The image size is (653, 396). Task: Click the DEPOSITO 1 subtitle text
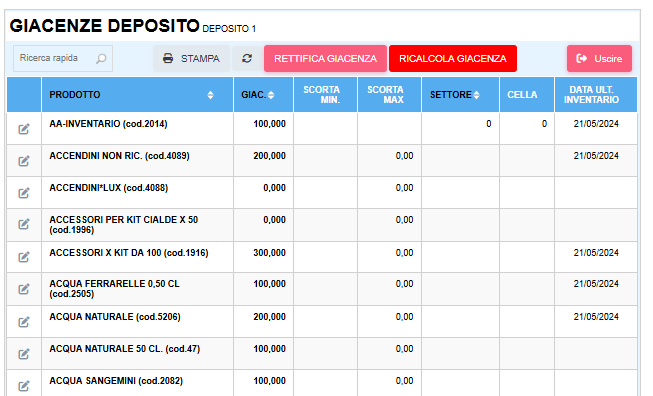pos(229,29)
